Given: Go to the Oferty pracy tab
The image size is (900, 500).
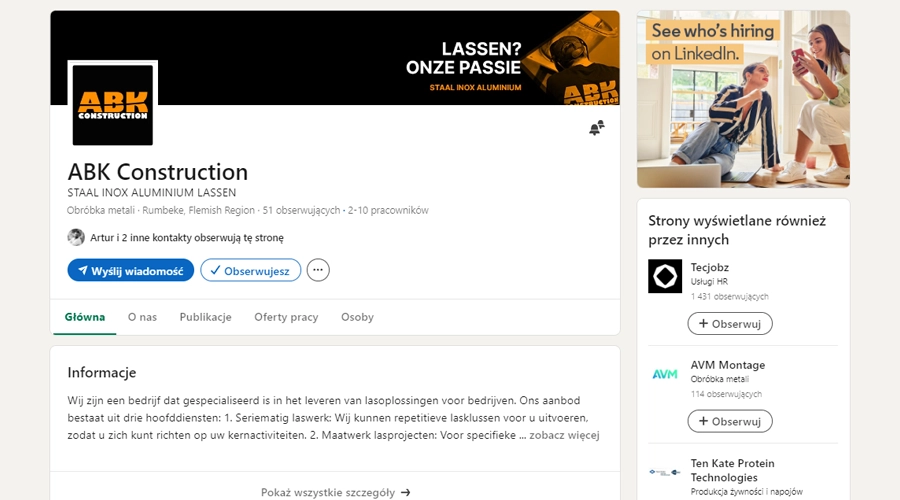Looking at the screenshot, I should 286,317.
